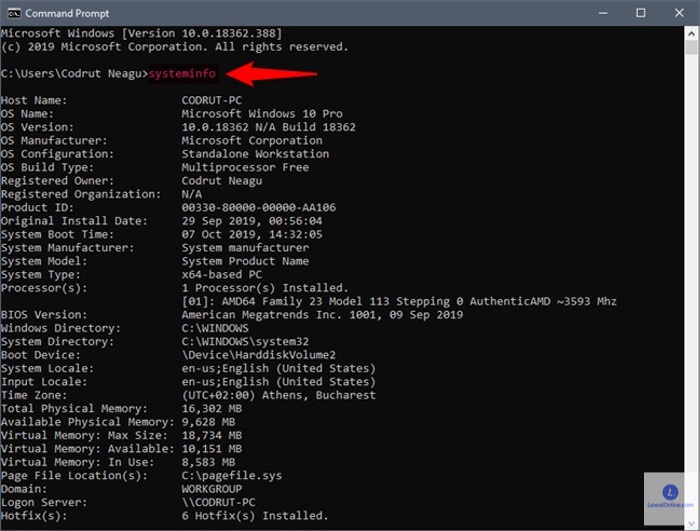
Task: Click time zone '(UTC+02:00) Athens, Bucharest'
Action: coord(279,395)
